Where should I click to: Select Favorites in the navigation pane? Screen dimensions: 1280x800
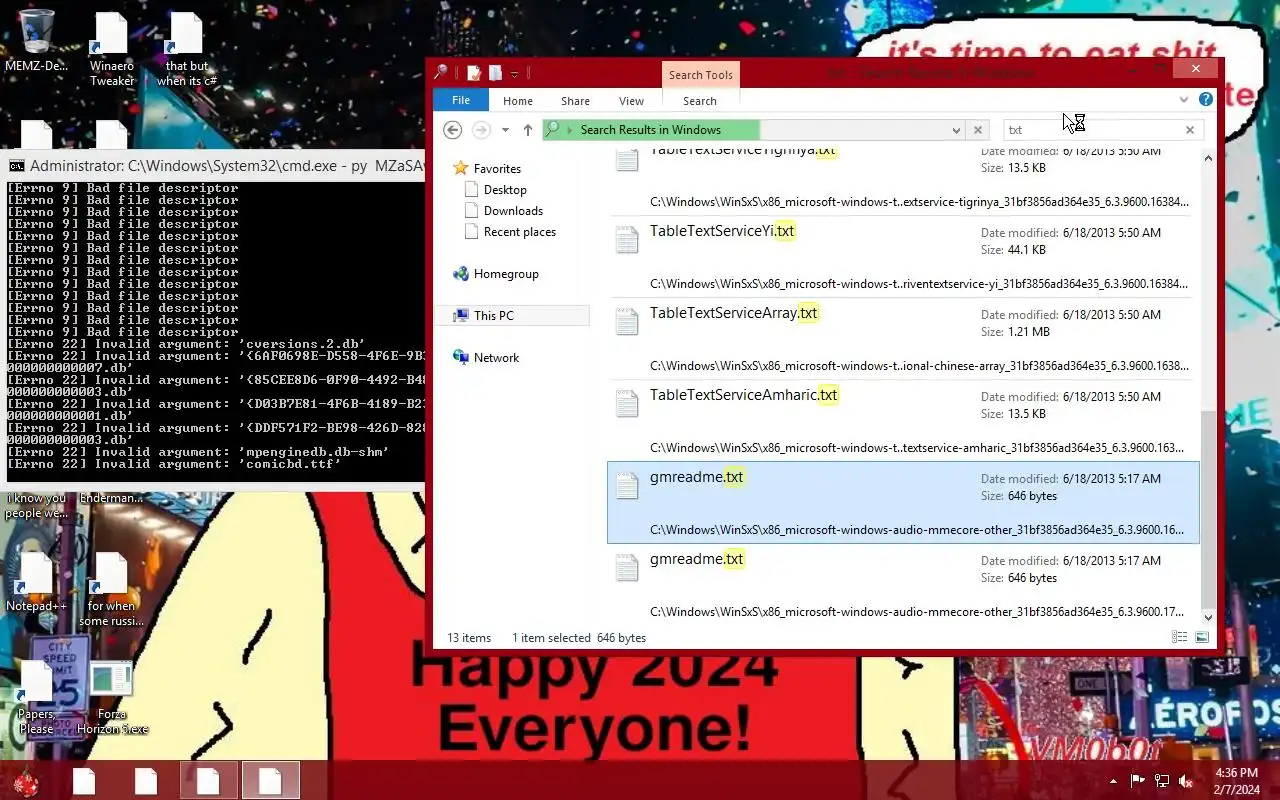tap(497, 169)
